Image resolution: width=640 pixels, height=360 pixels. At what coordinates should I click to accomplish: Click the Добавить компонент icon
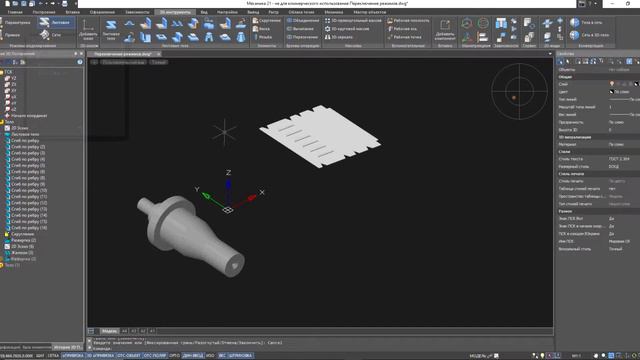(x=445, y=25)
